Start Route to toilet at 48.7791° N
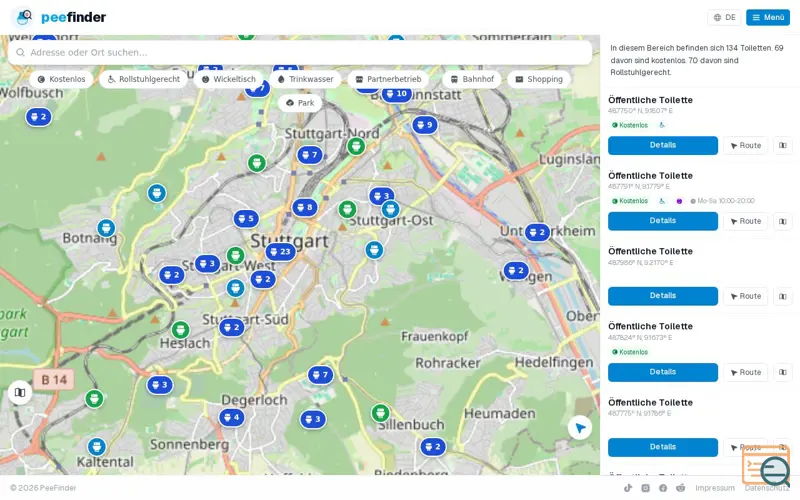The height and width of the screenshot is (500, 800). 745,221
